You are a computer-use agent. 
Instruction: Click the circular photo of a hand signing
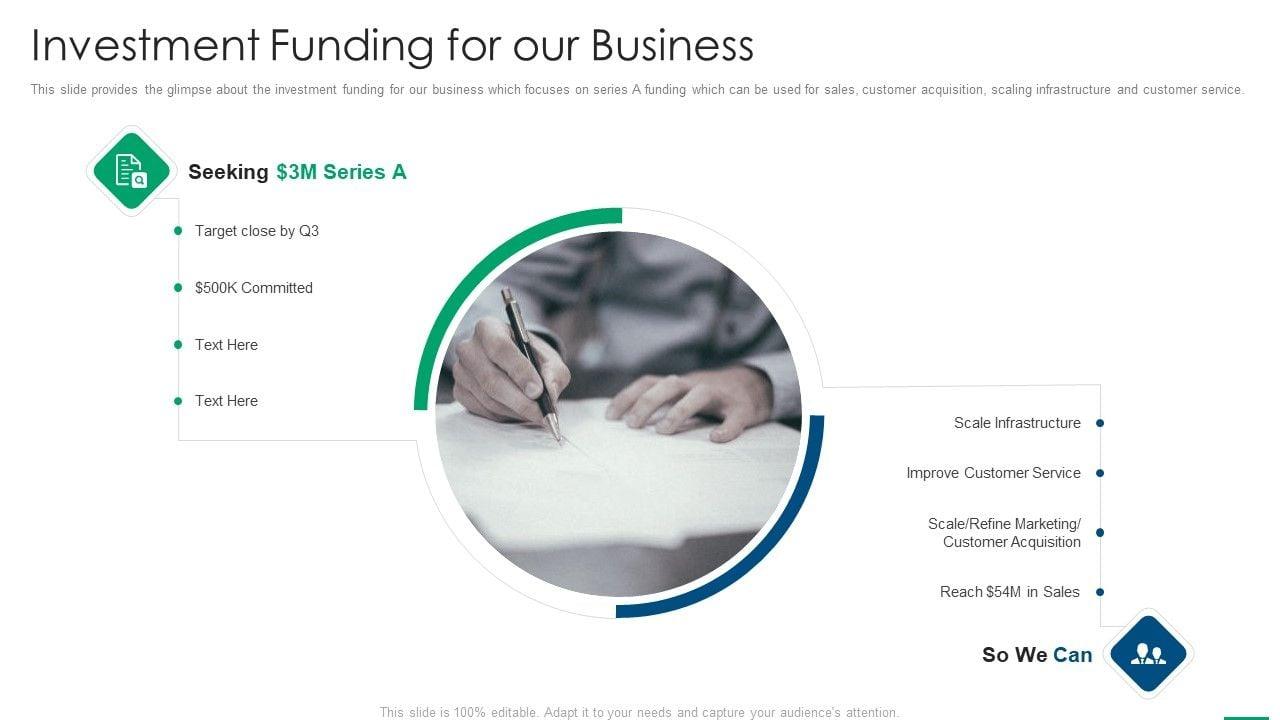(618, 413)
